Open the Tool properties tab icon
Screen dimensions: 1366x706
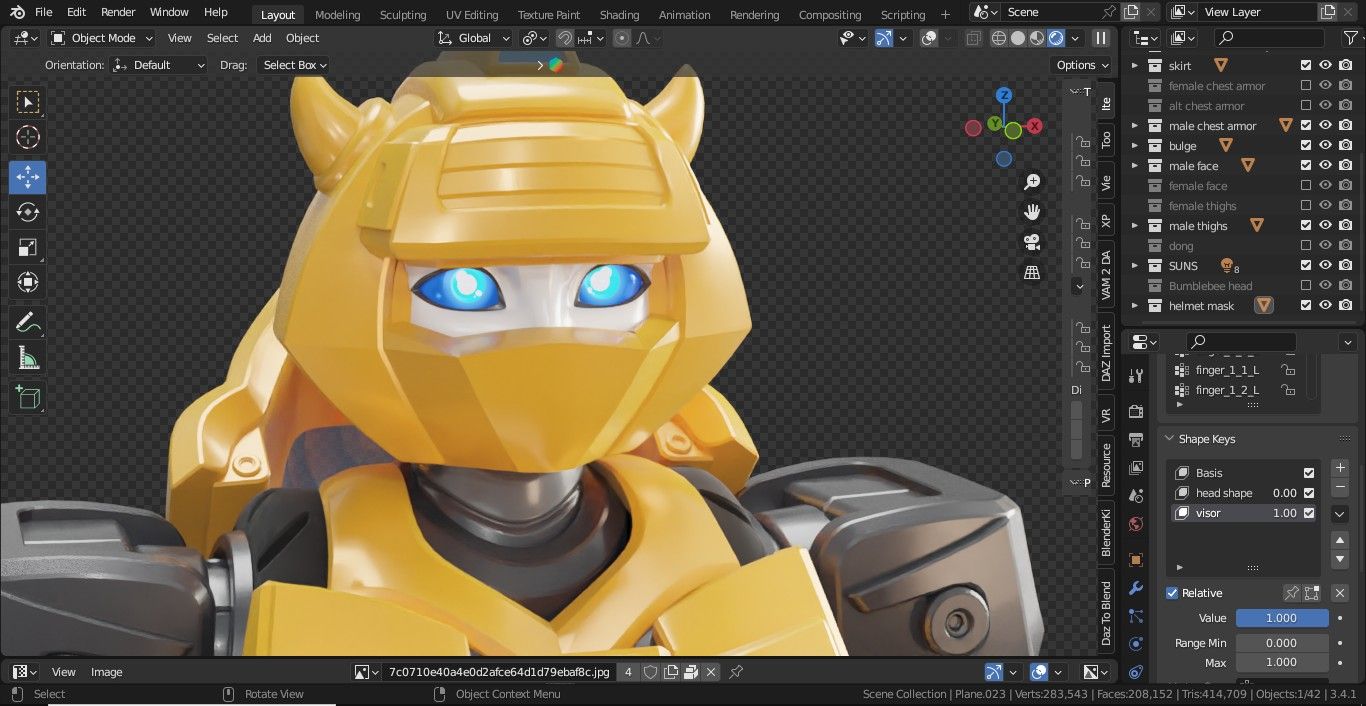coord(1135,376)
